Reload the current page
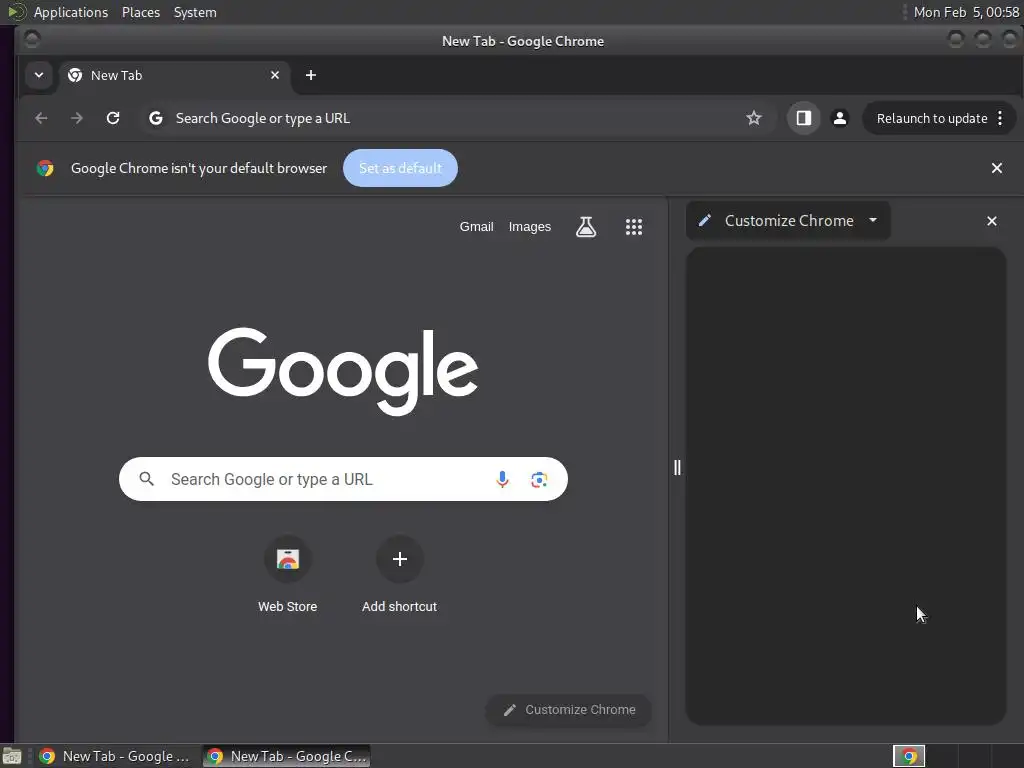 (x=113, y=118)
